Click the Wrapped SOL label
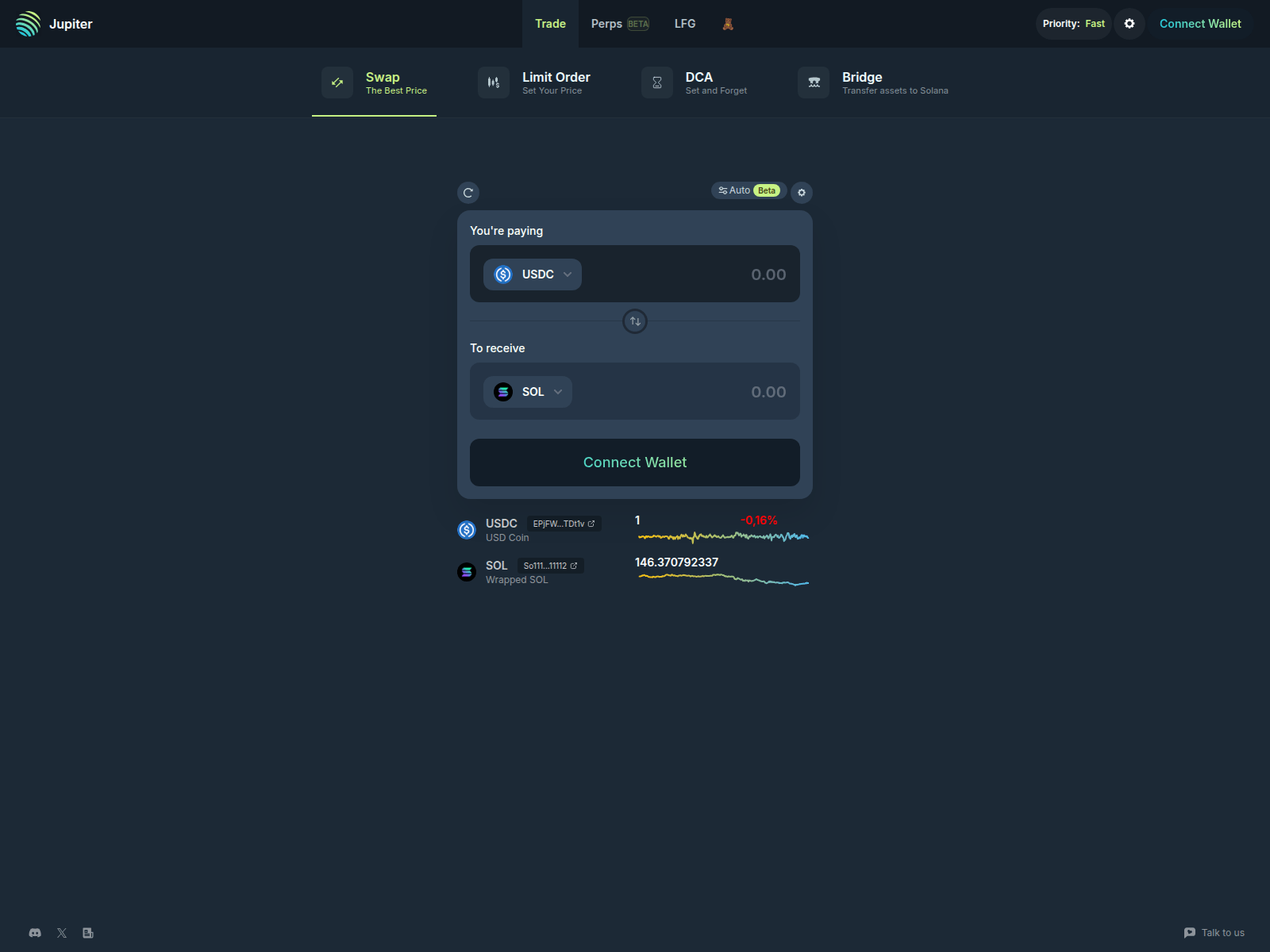This screenshot has width=1270, height=952. point(517,580)
